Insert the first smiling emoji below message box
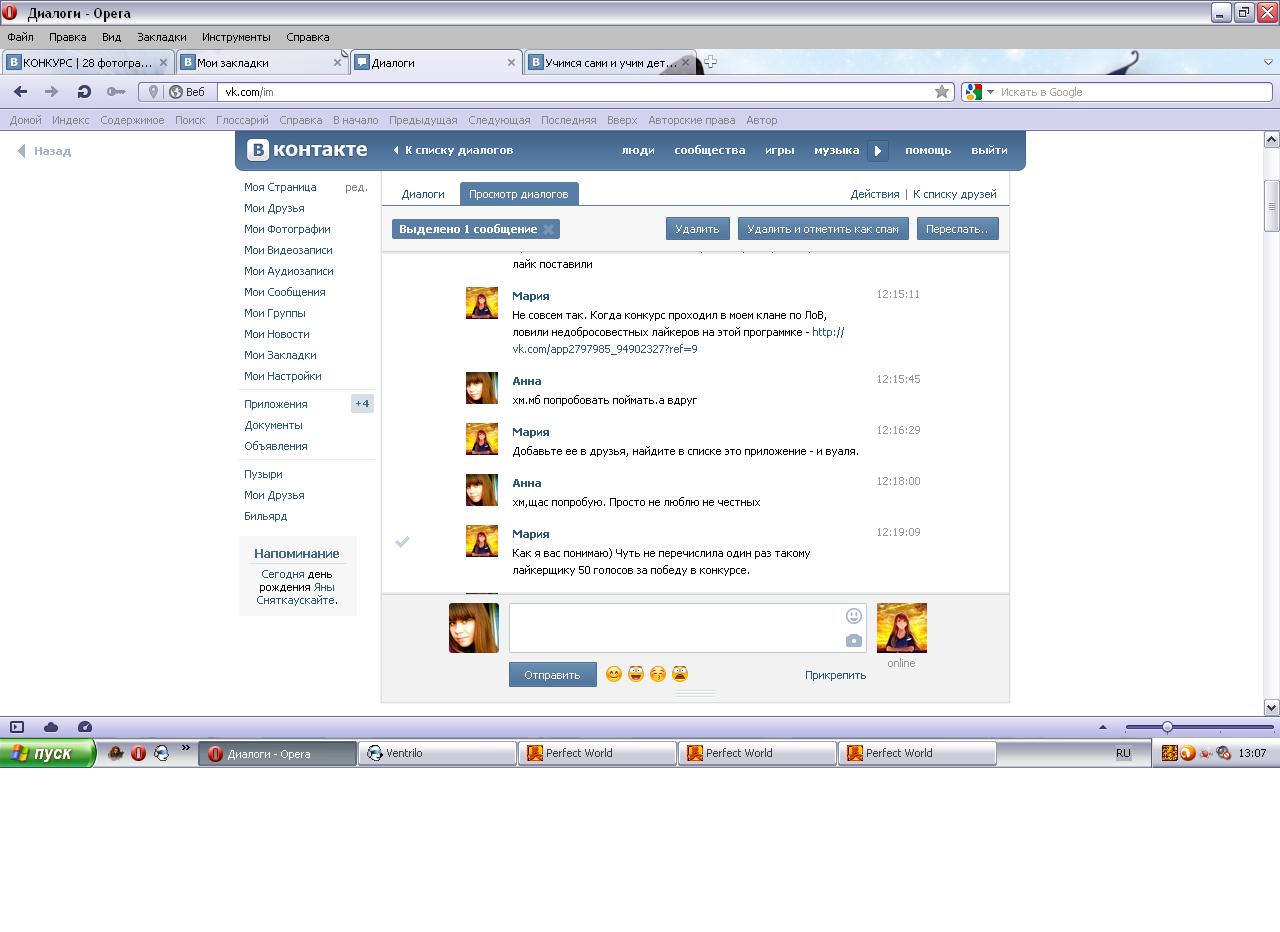 click(614, 674)
